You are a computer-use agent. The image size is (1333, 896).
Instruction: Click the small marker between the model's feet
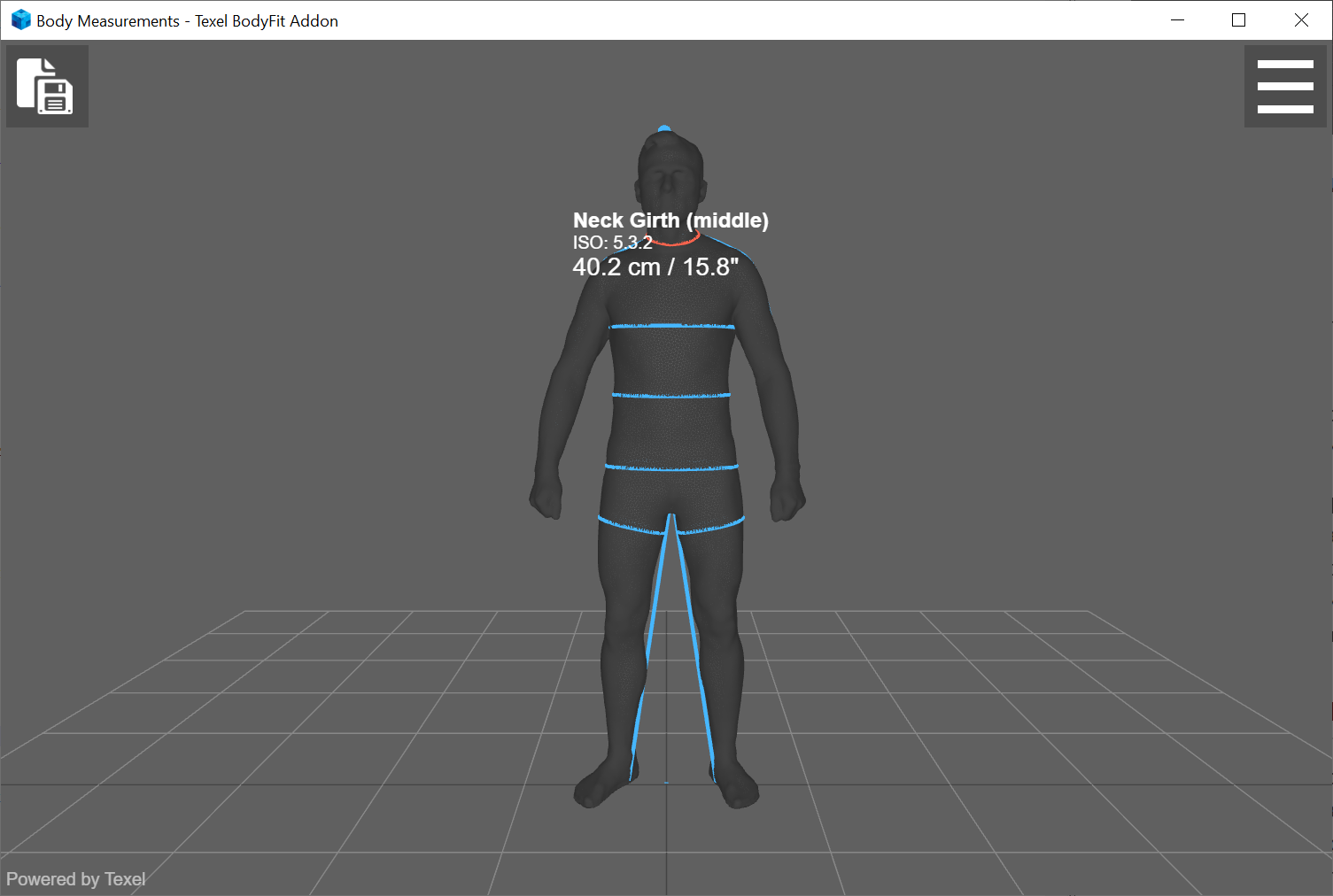667,783
